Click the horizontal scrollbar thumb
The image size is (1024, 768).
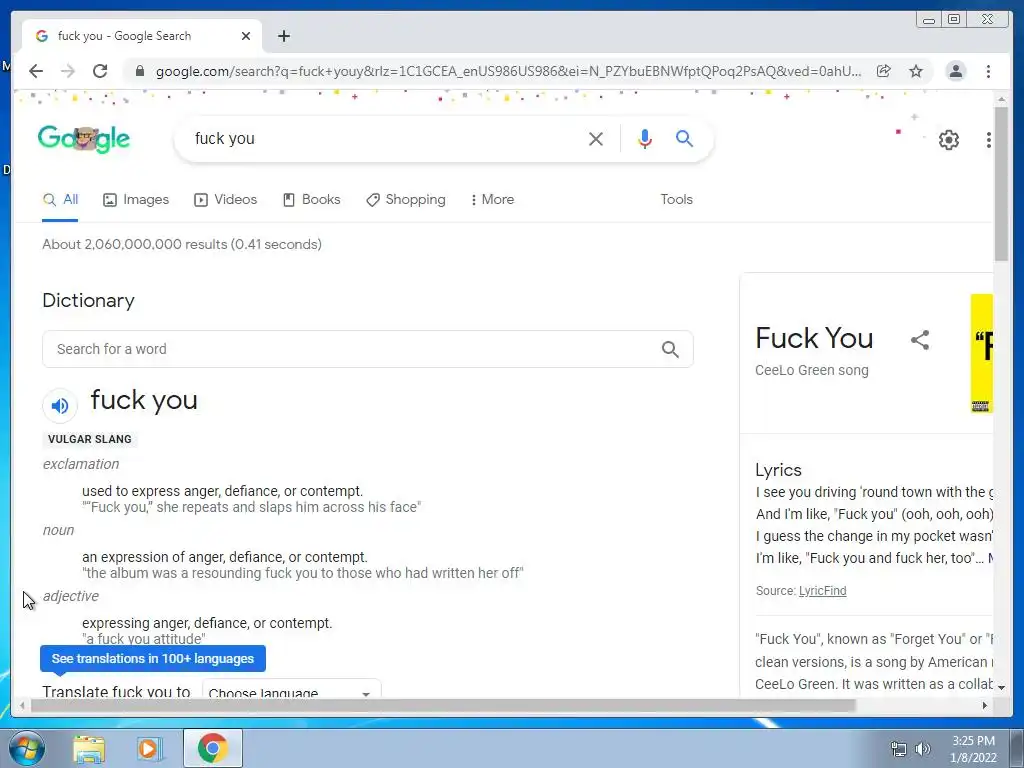[443, 705]
